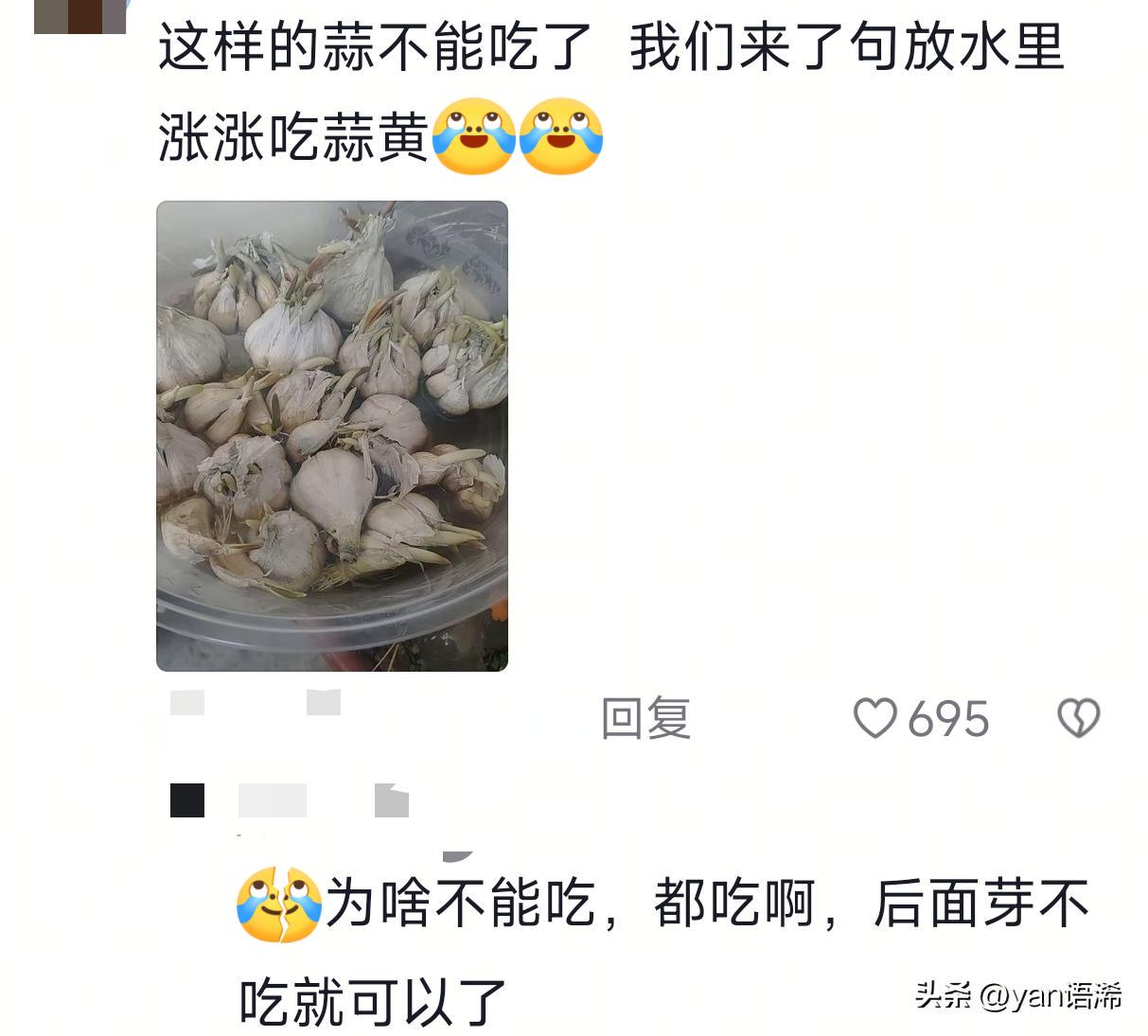Tap the second blurred label under photo
The height and width of the screenshot is (1036, 1148).
tap(324, 702)
